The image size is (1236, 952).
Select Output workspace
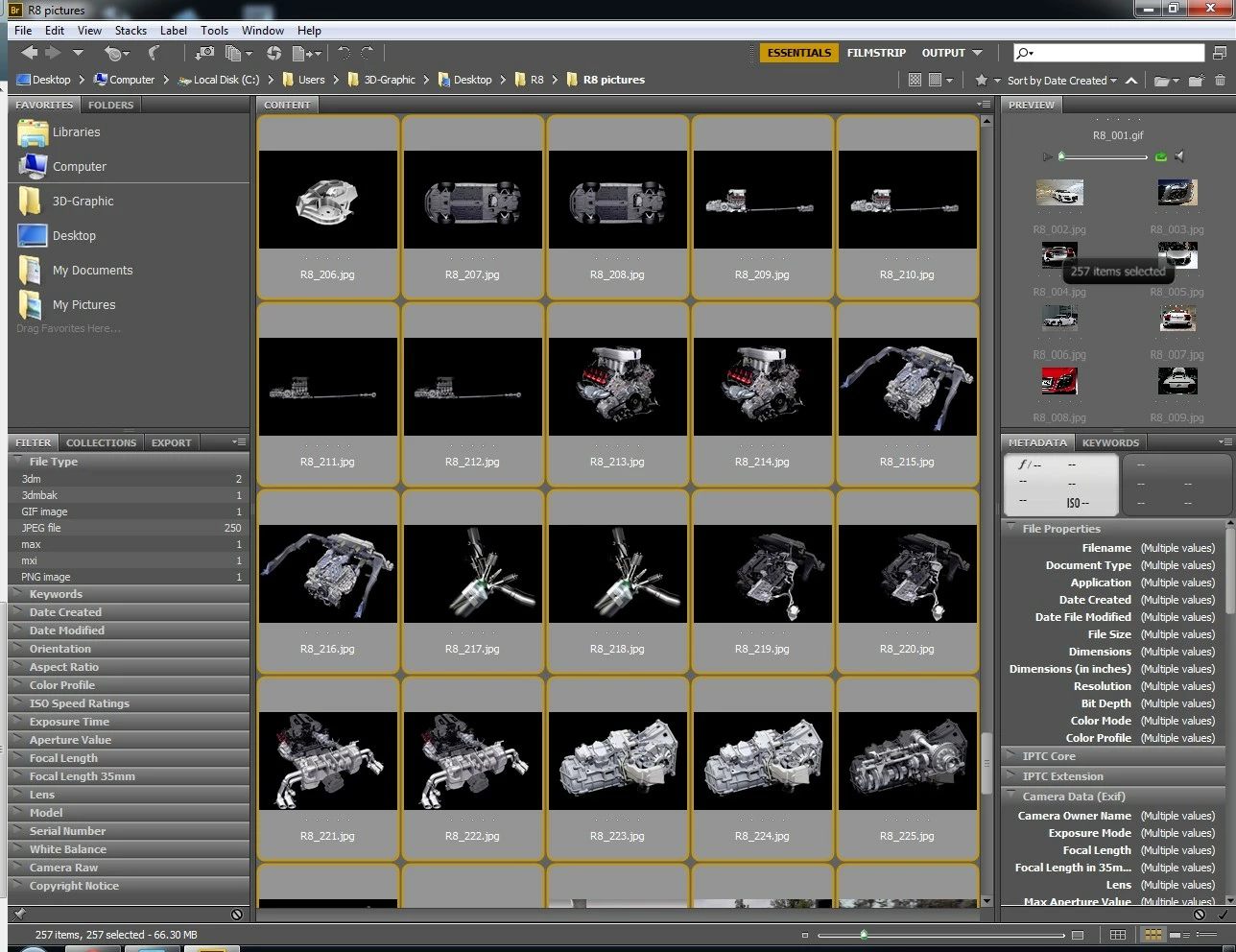943,53
